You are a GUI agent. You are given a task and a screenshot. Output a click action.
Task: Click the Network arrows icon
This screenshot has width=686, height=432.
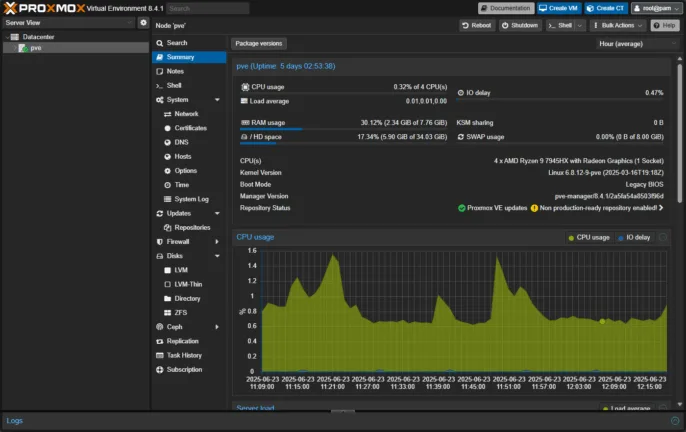(167, 114)
